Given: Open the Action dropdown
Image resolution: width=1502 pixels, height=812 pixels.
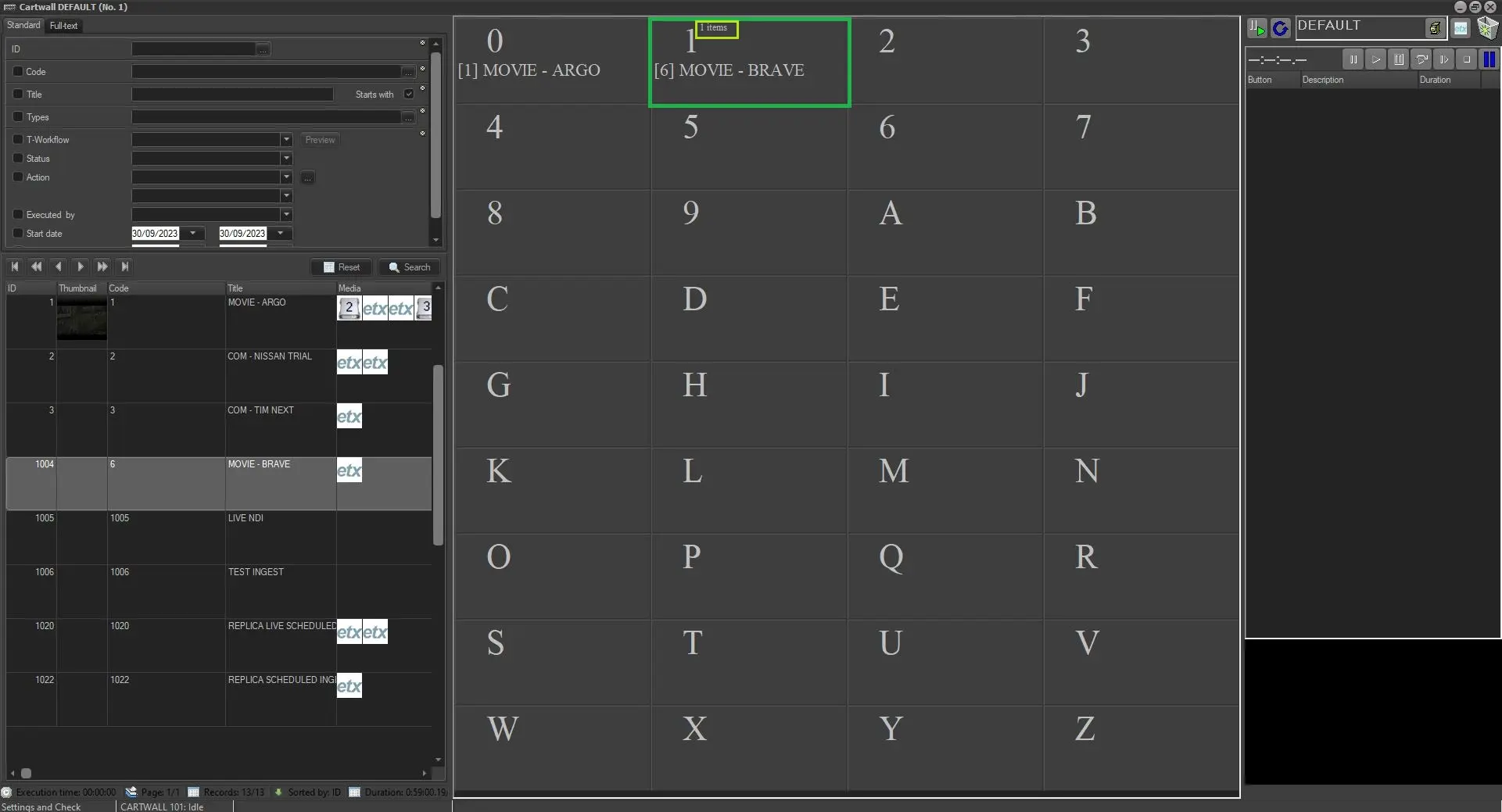Looking at the screenshot, I should pos(286,177).
